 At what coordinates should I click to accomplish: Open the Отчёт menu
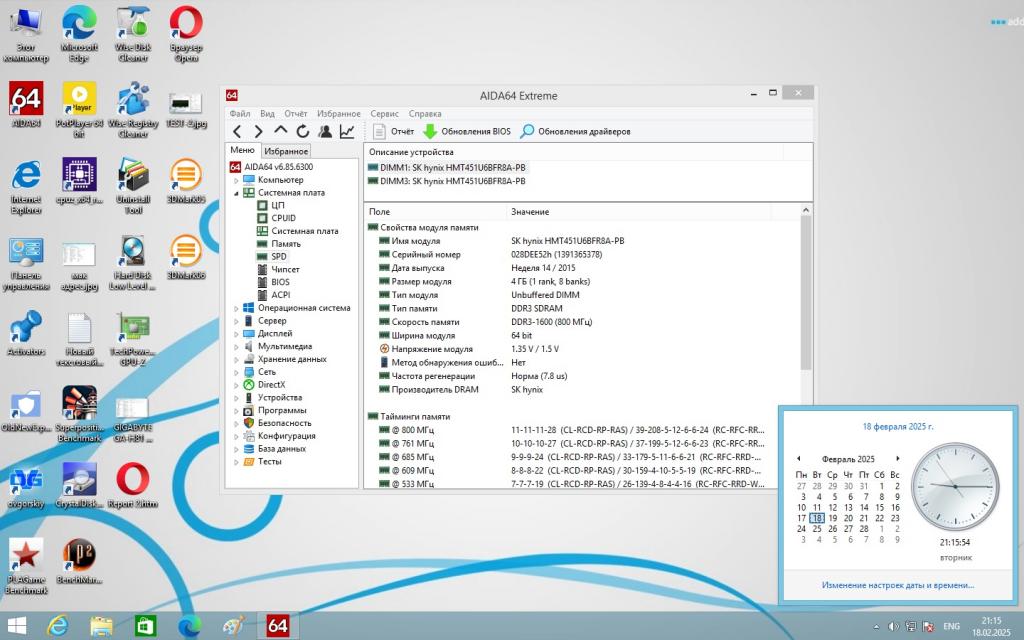point(295,114)
